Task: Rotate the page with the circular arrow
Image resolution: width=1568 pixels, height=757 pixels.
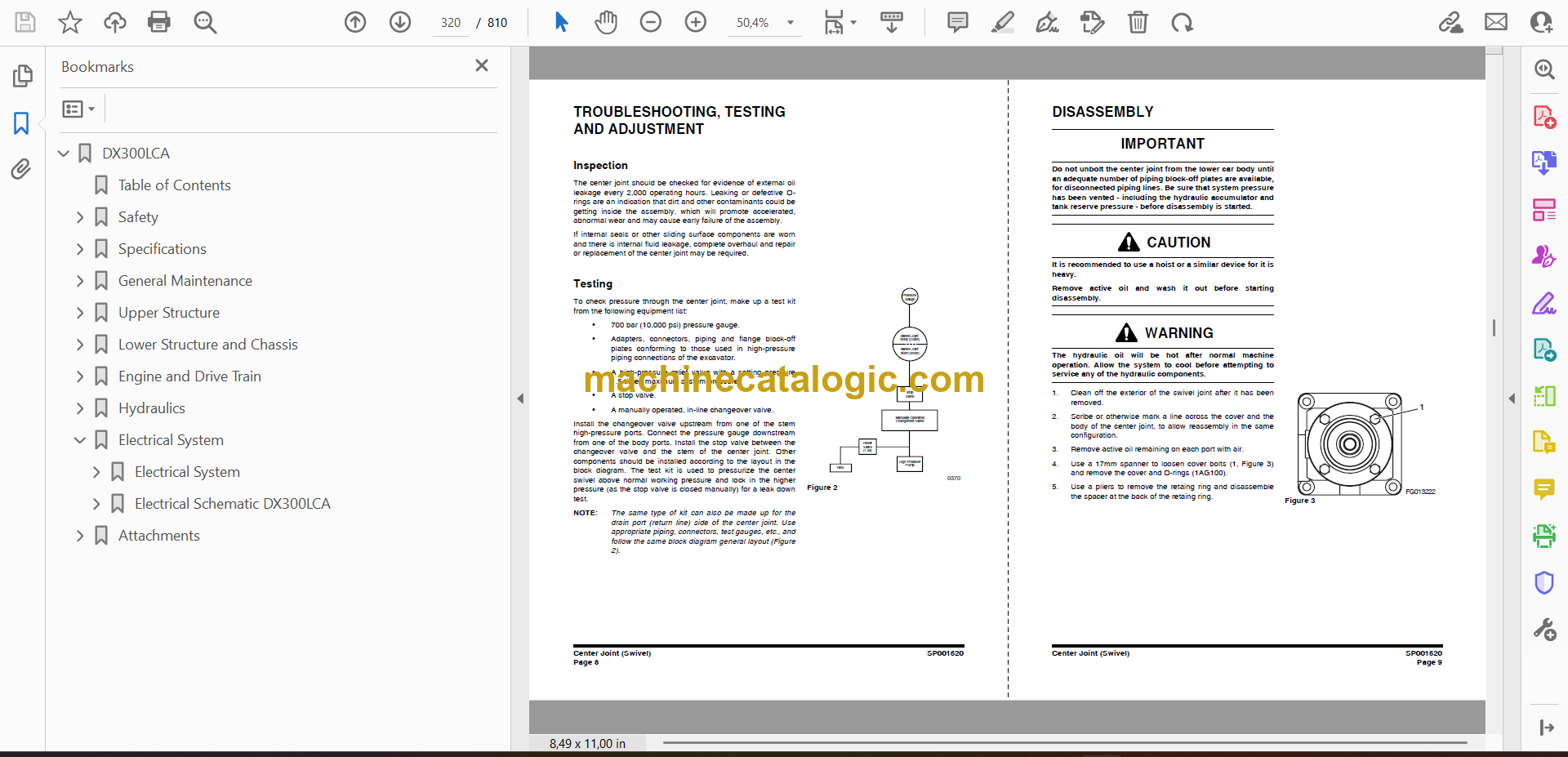Action: point(1182,22)
